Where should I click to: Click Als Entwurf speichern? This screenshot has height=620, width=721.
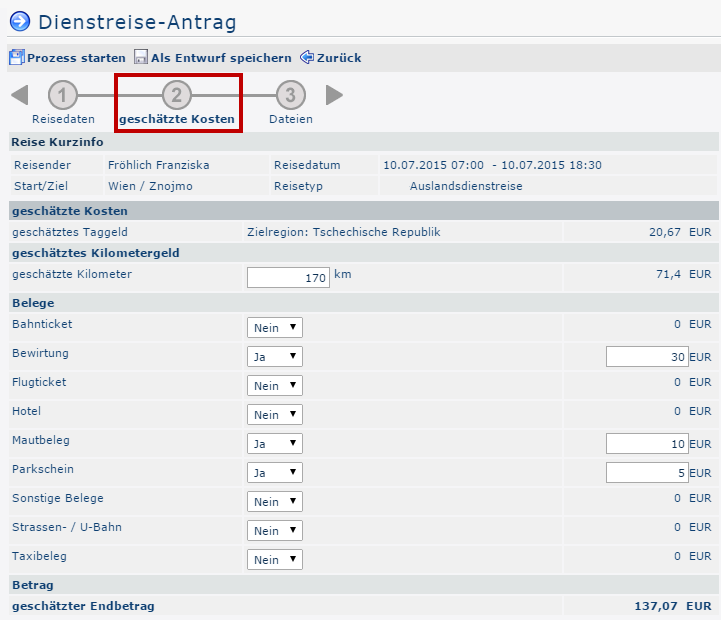click(220, 58)
